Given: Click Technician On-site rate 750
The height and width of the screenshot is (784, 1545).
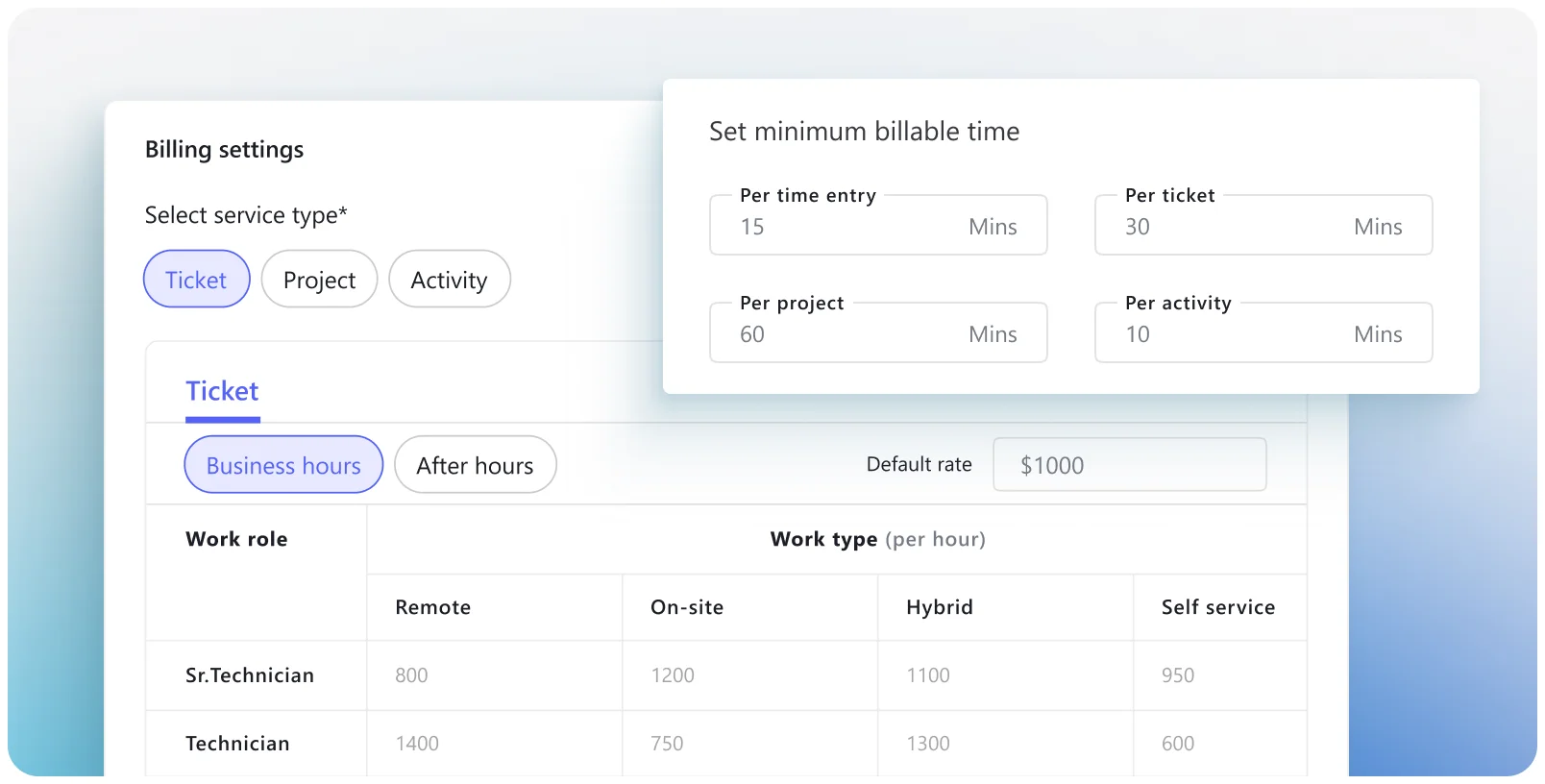Looking at the screenshot, I should tap(667, 744).
